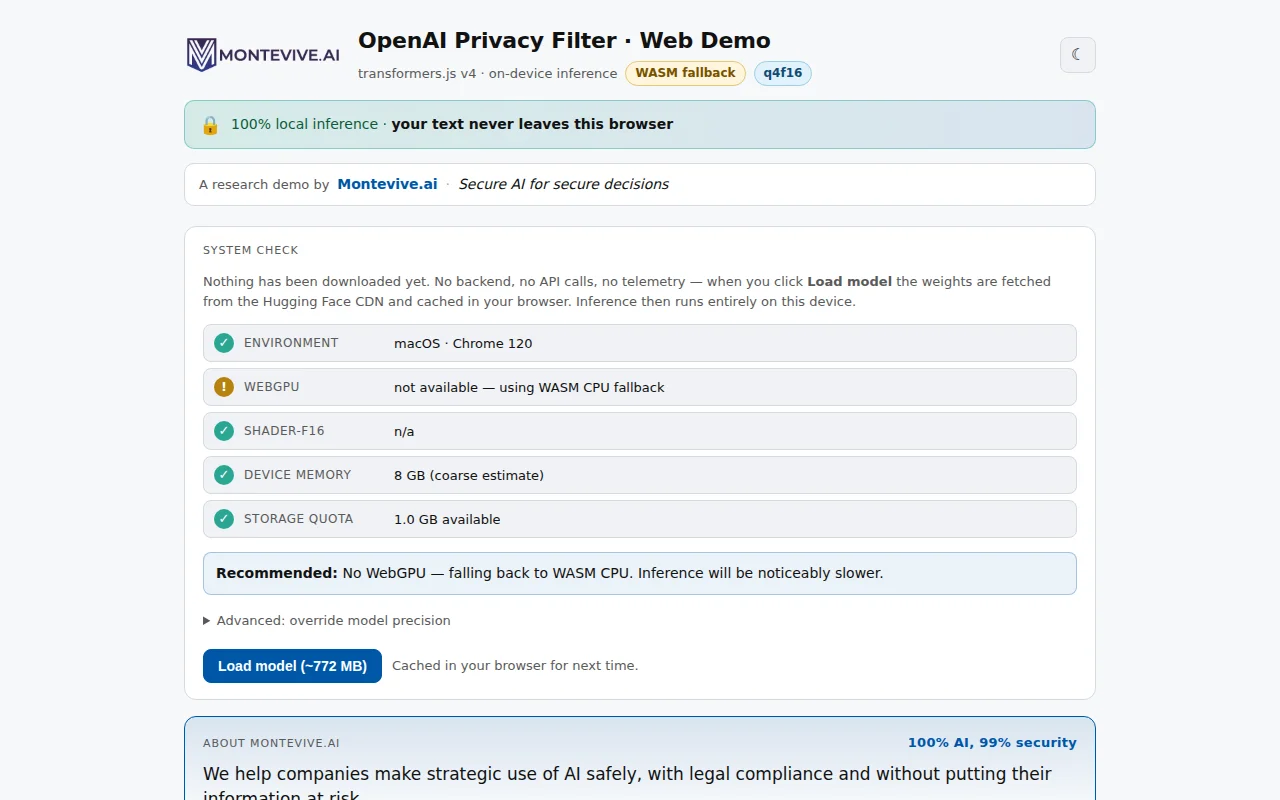Viewport: 1280px width, 800px height.
Task: Click 'A research demo by' text
Action: (x=264, y=184)
